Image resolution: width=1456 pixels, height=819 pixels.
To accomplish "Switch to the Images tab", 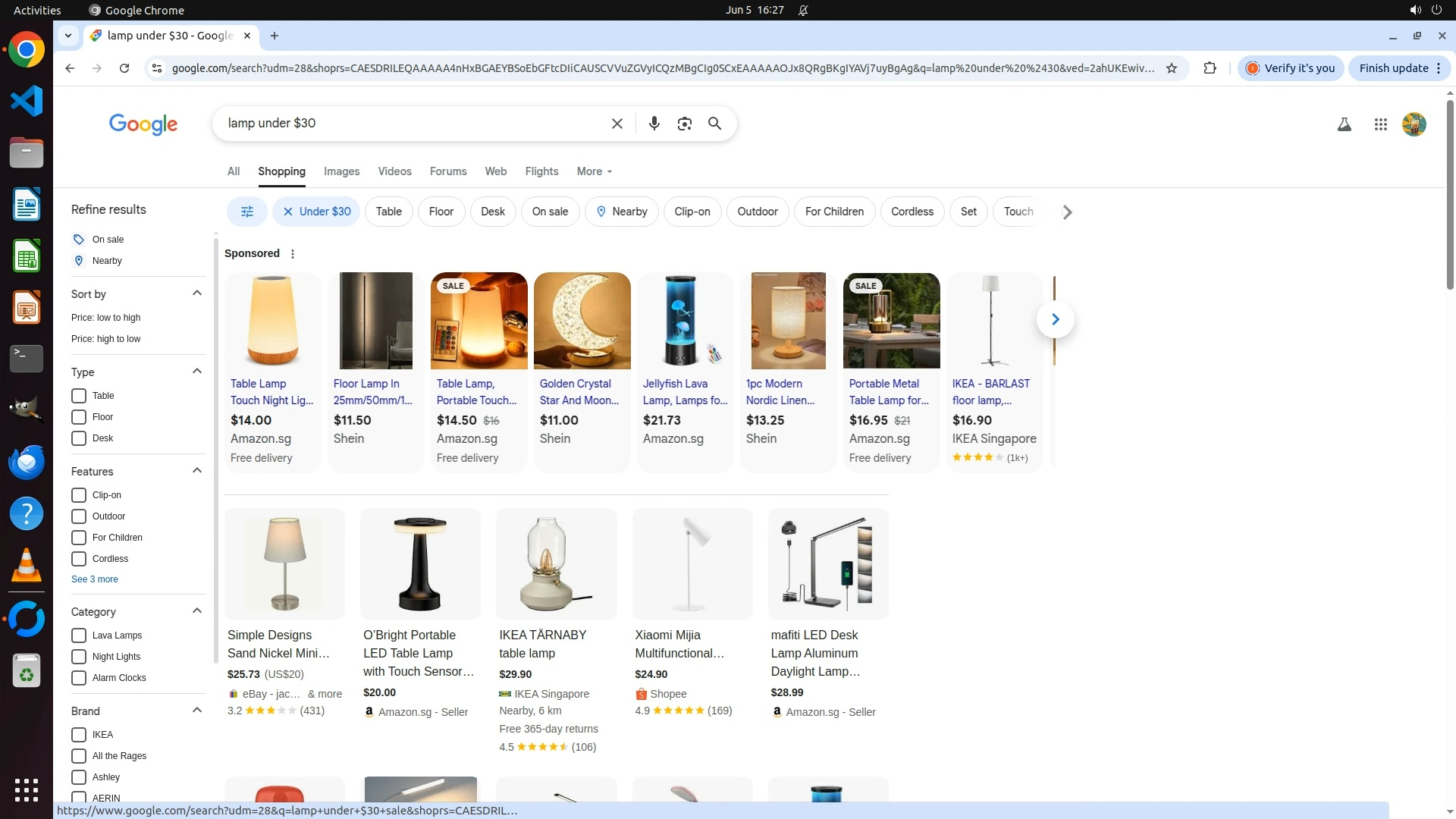I will click(x=341, y=171).
